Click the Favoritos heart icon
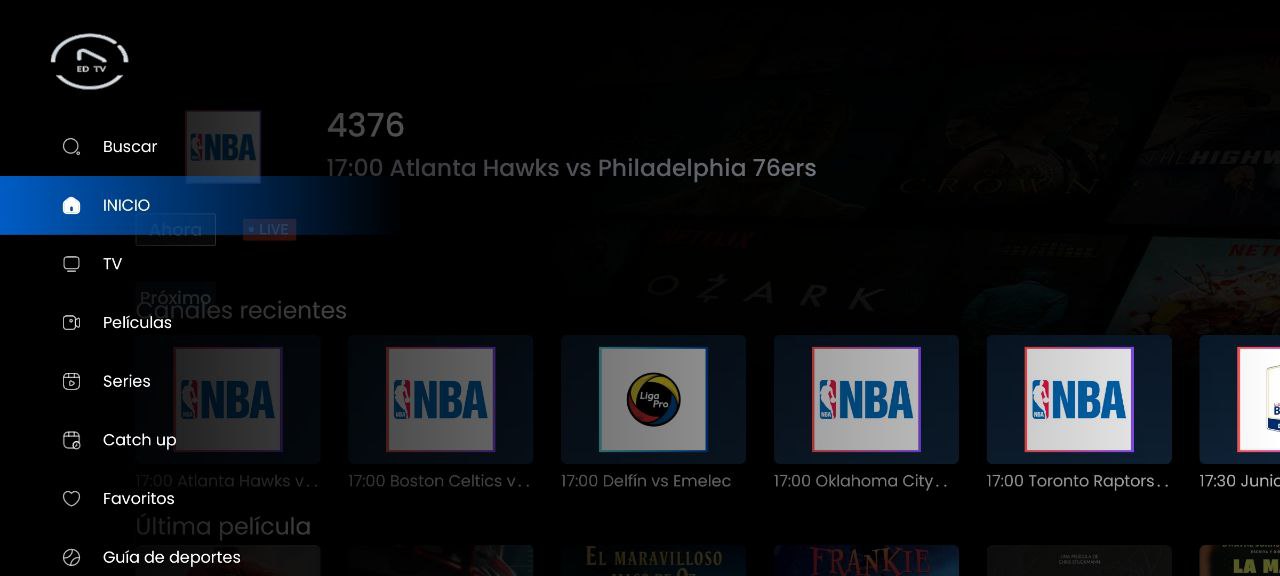 pos(71,498)
